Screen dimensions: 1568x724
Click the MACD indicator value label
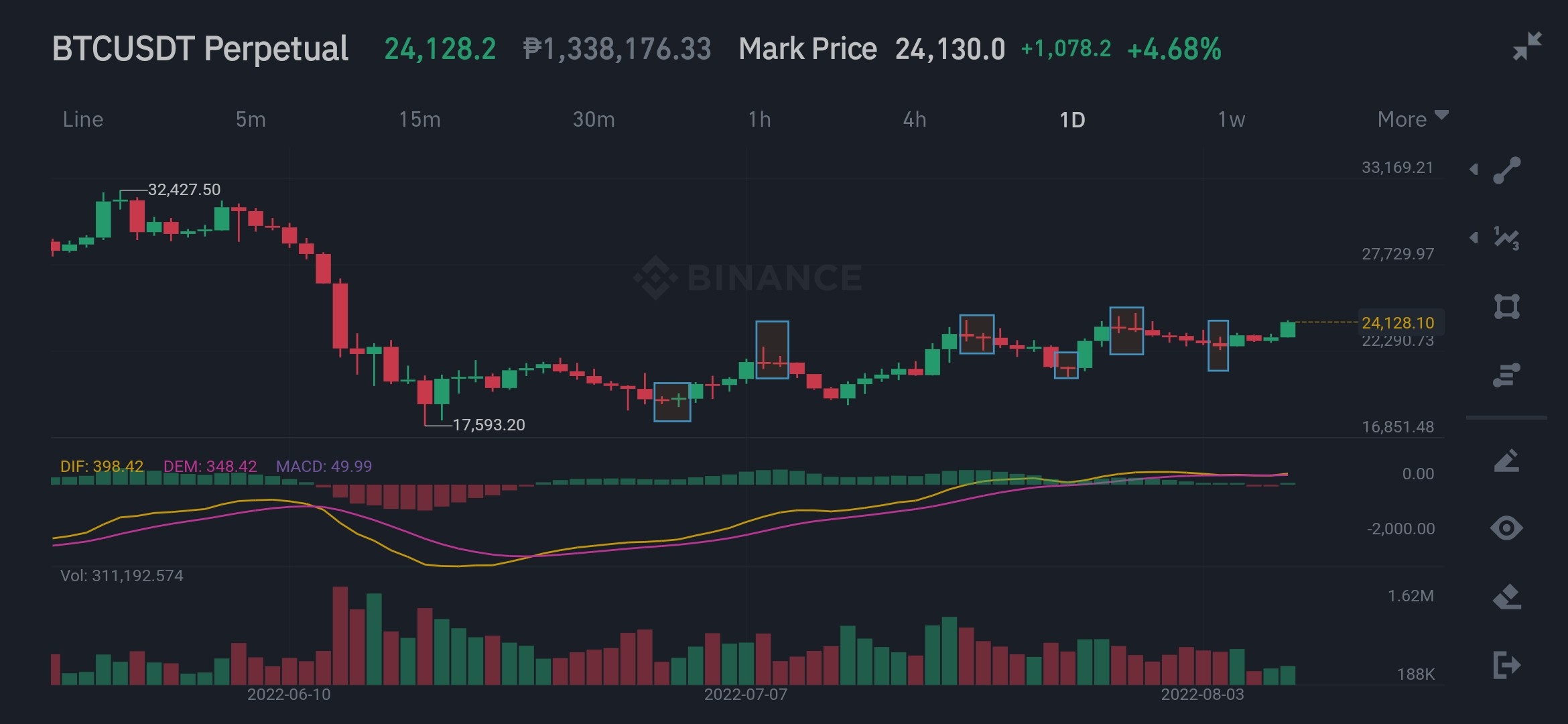324,466
